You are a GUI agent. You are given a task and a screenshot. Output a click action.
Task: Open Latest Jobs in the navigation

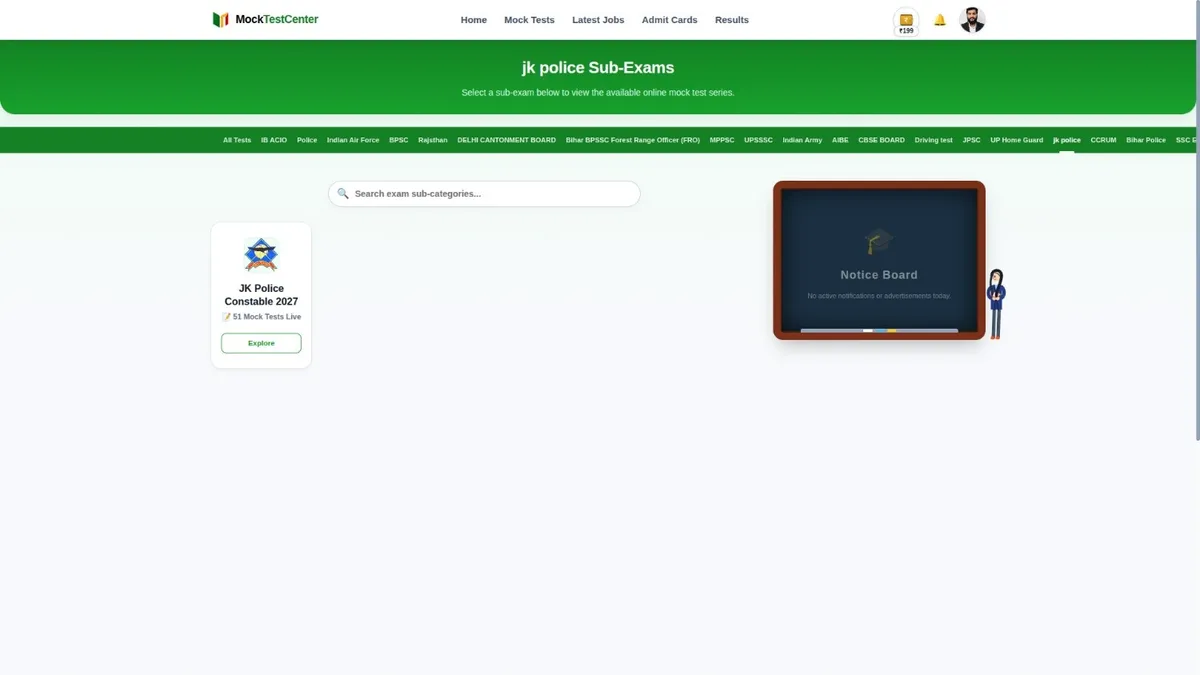point(598,20)
